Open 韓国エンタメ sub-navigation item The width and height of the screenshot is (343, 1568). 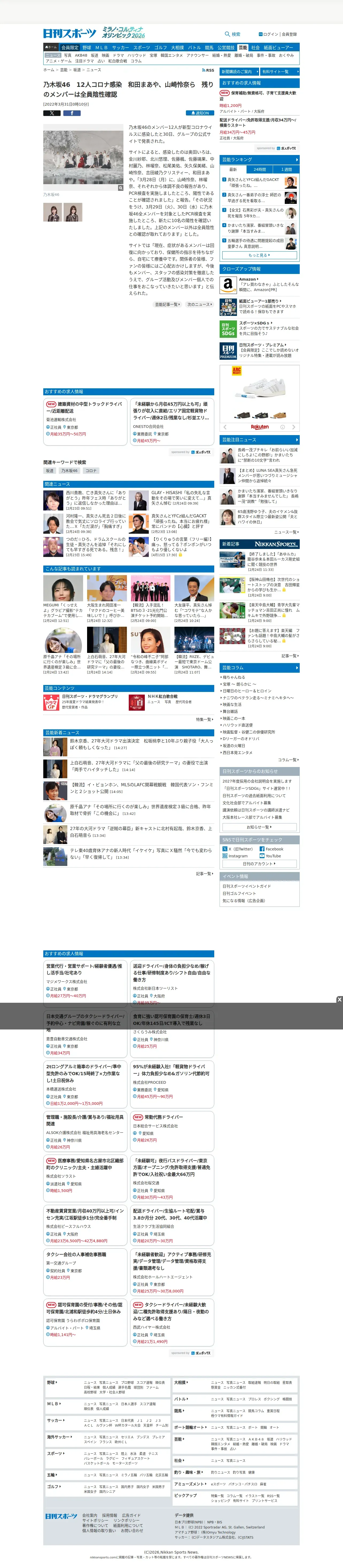point(171,55)
